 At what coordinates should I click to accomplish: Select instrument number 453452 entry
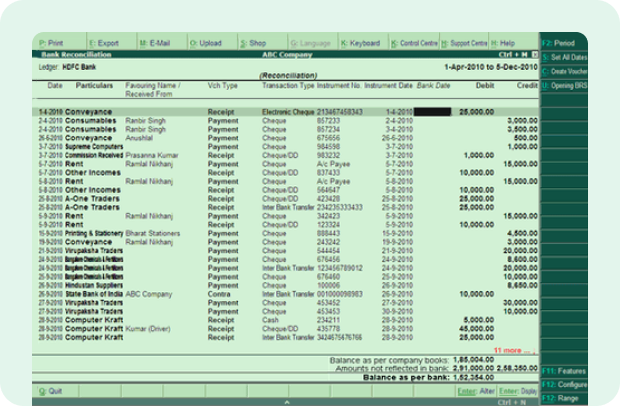tap(328, 303)
